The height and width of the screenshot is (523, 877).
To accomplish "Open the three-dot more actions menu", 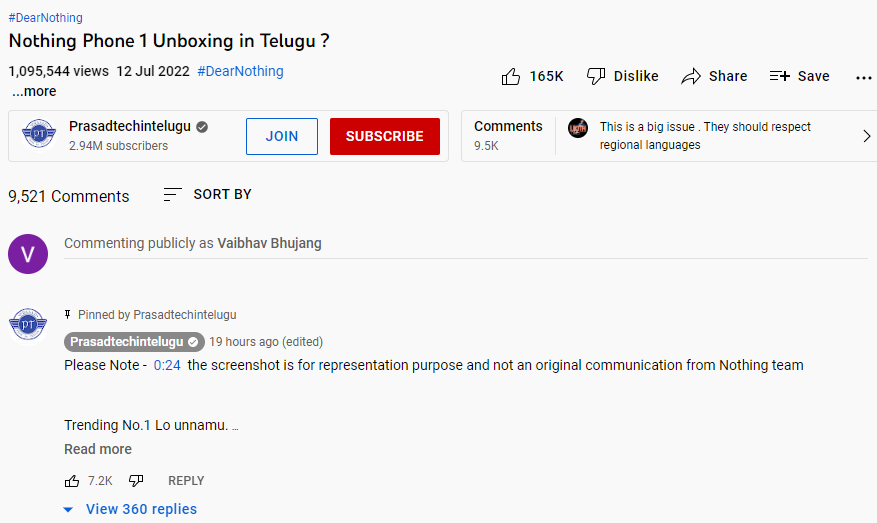I will point(864,77).
